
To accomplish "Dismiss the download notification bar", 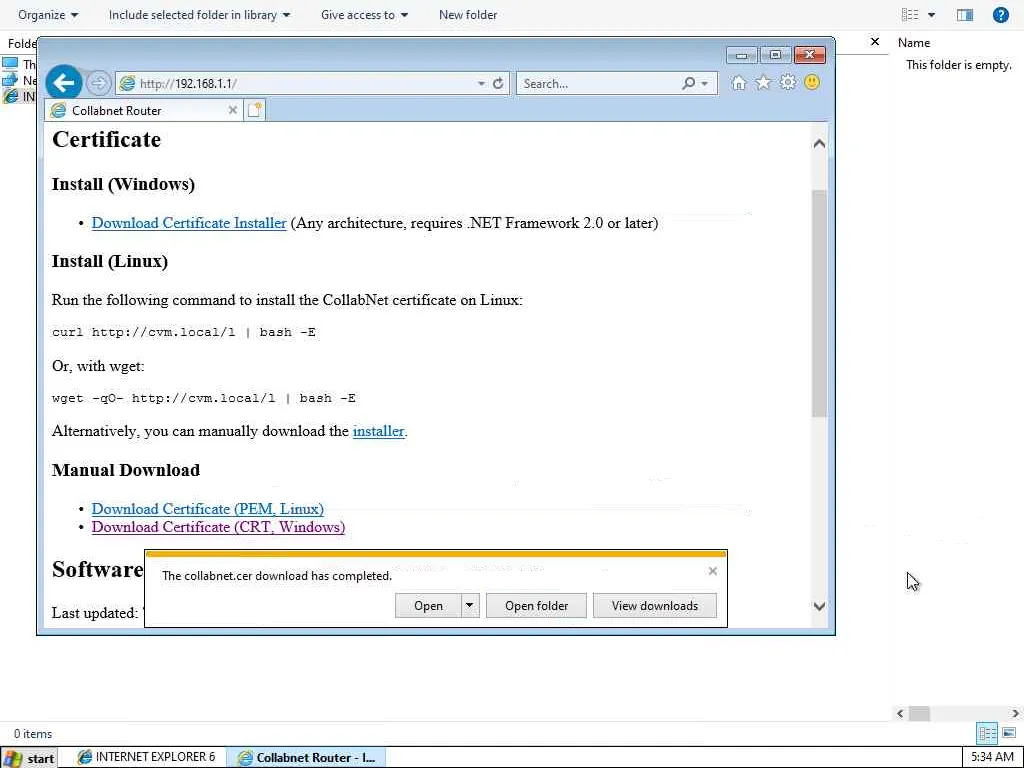I will (712, 571).
